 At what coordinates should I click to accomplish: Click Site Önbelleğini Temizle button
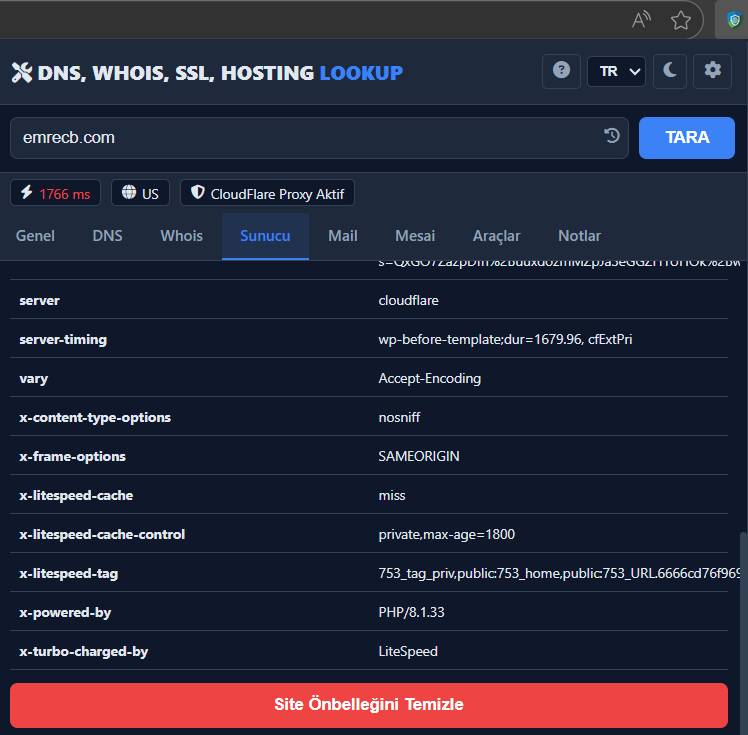tap(369, 705)
